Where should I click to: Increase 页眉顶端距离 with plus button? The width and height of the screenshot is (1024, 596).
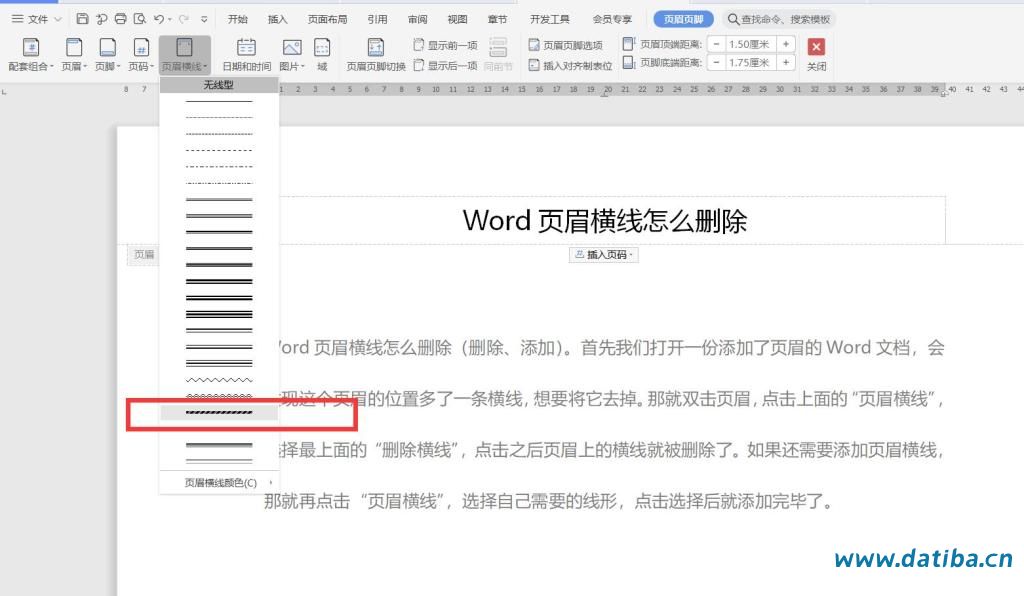(786, 44)
